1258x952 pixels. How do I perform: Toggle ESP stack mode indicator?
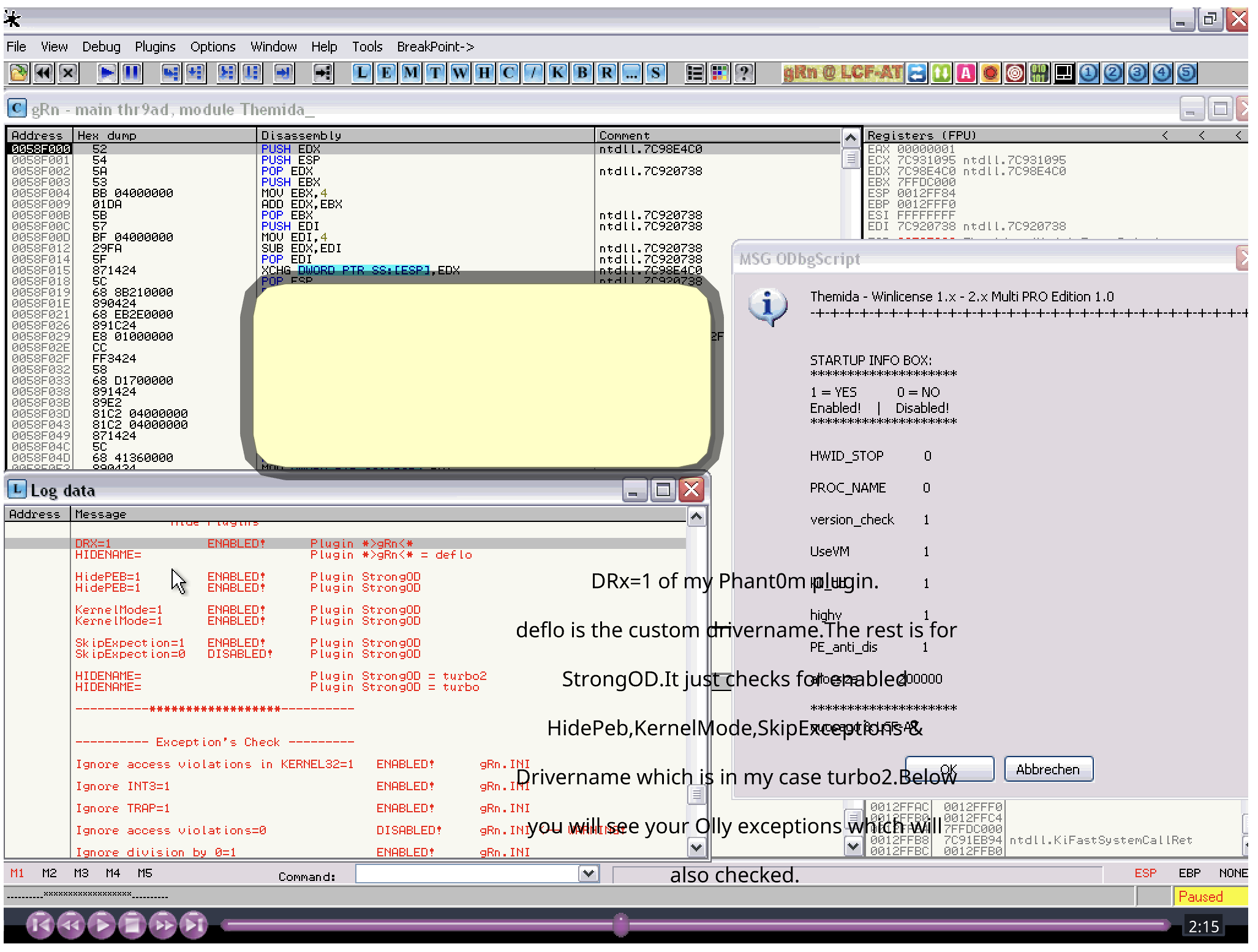(1145, 873)
